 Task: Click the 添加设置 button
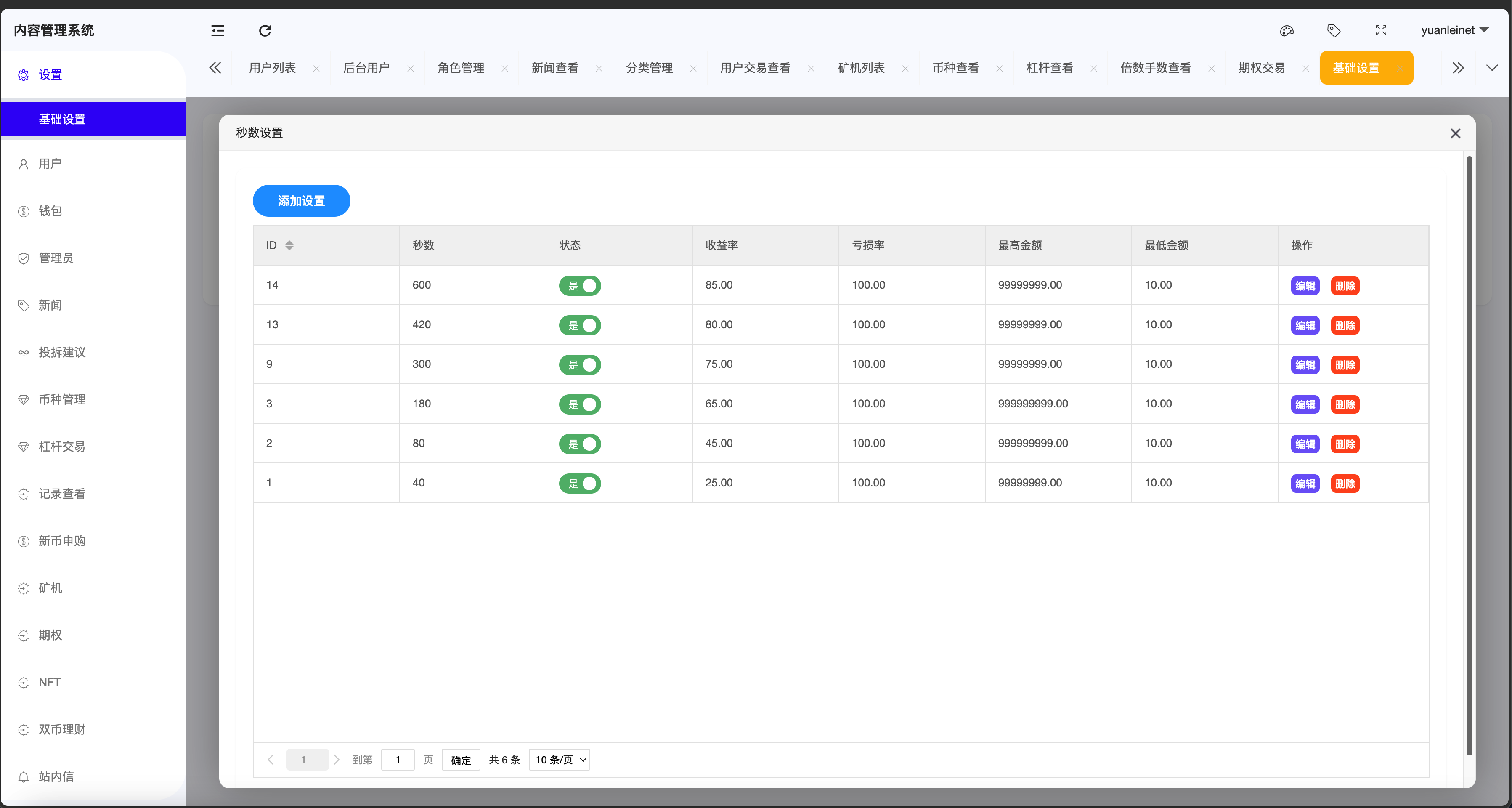pos(302,201)
